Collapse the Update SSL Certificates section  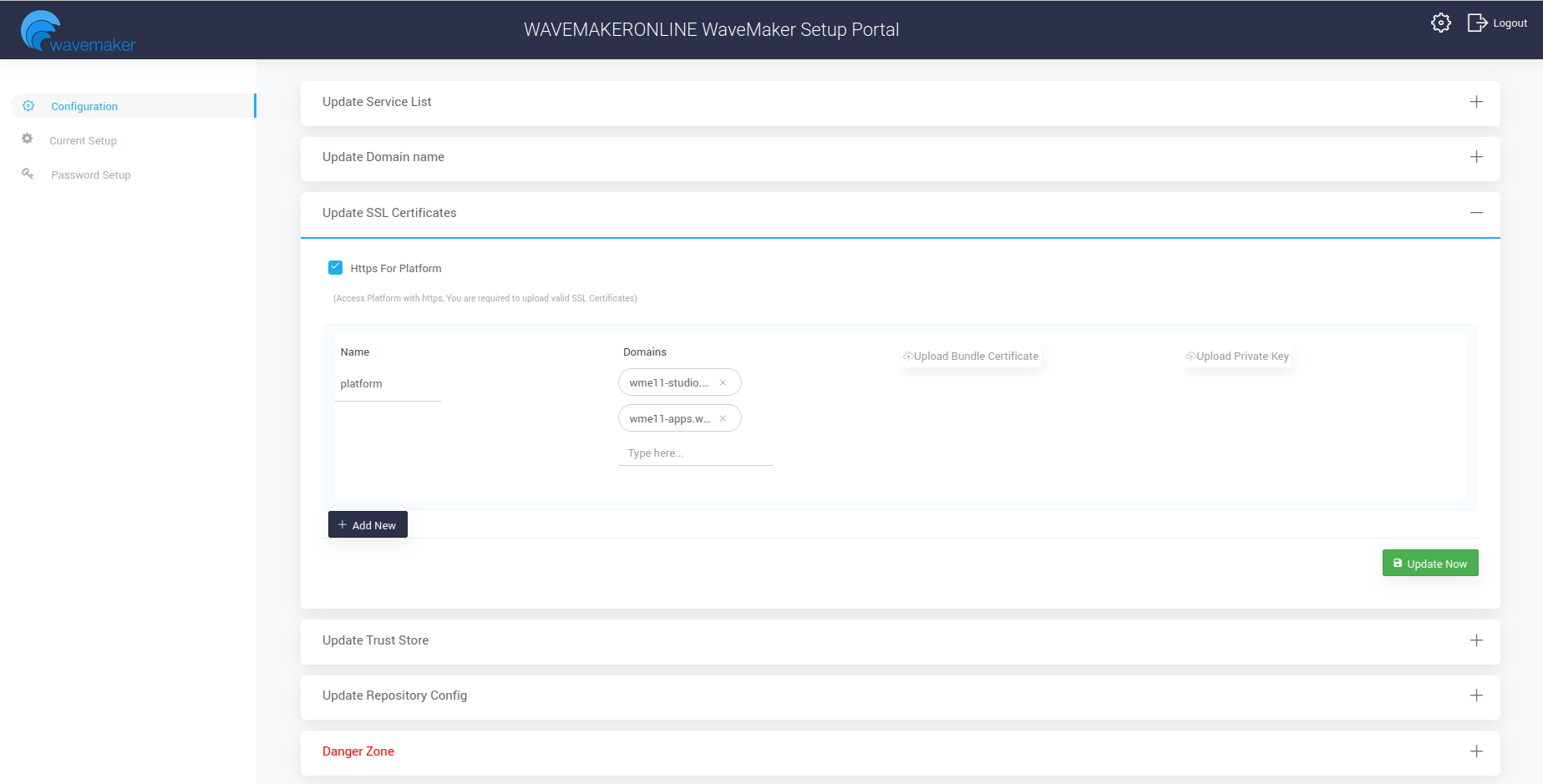coord(1476,213)
